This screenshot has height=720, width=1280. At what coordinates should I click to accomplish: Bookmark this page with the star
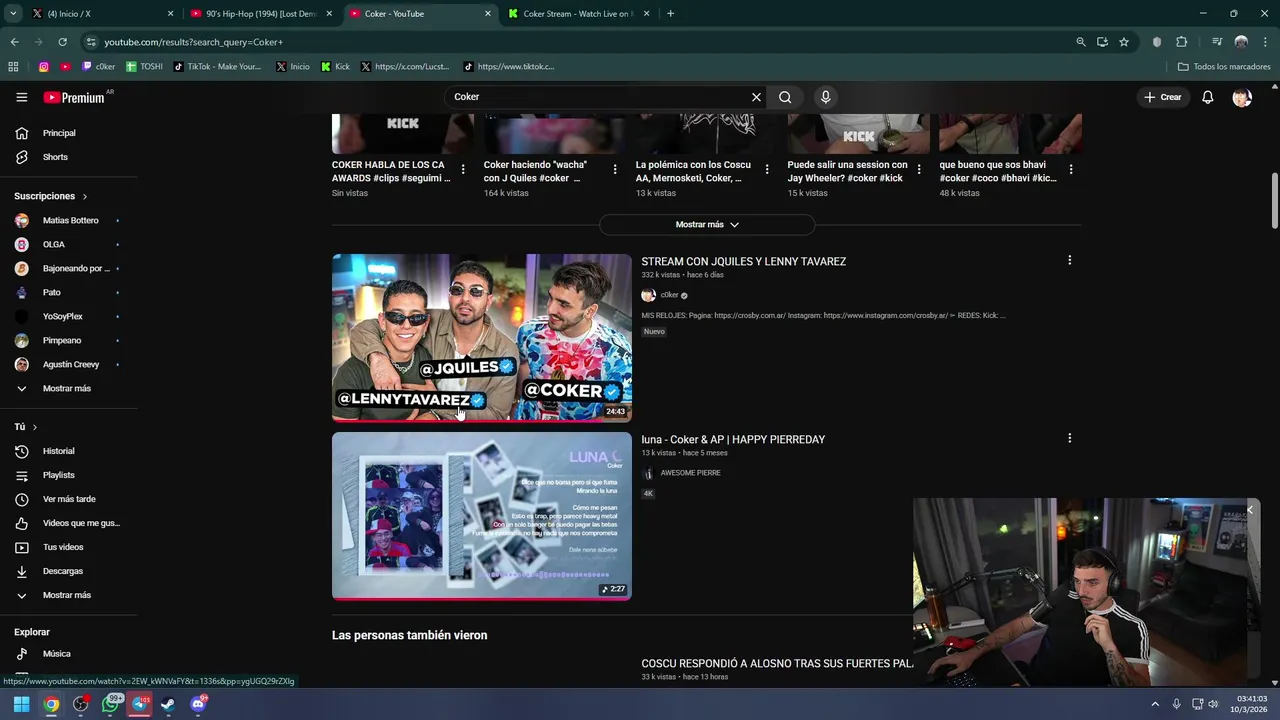click(x=1124, y=42)
